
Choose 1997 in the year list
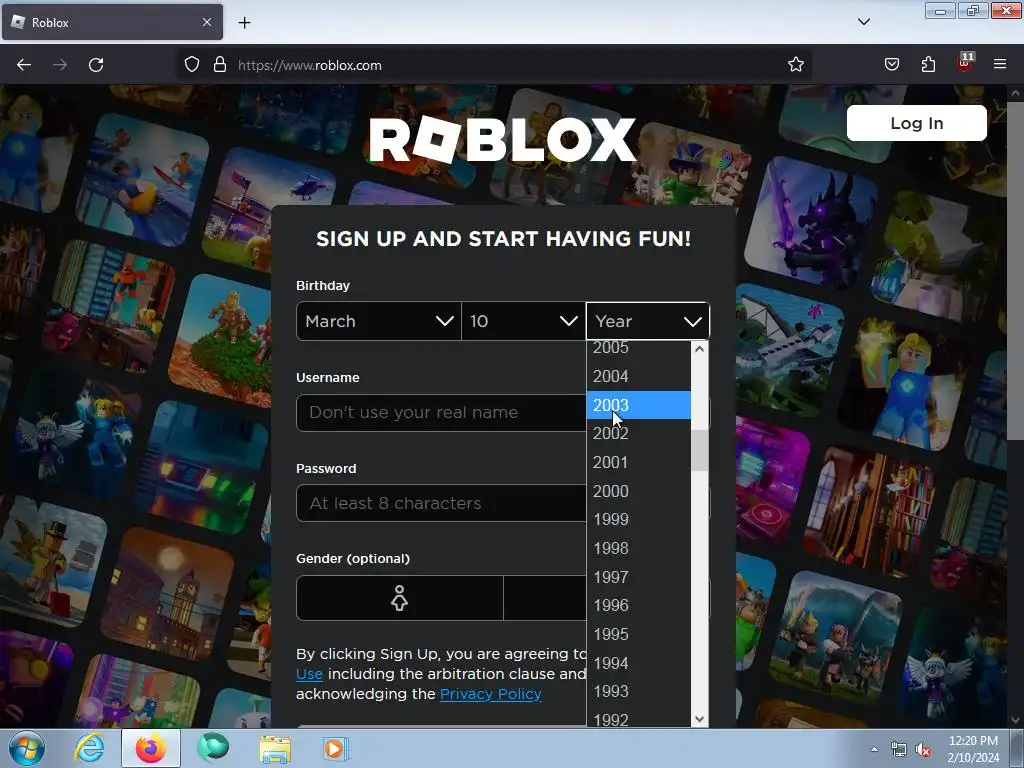click(x=639, y=577)
